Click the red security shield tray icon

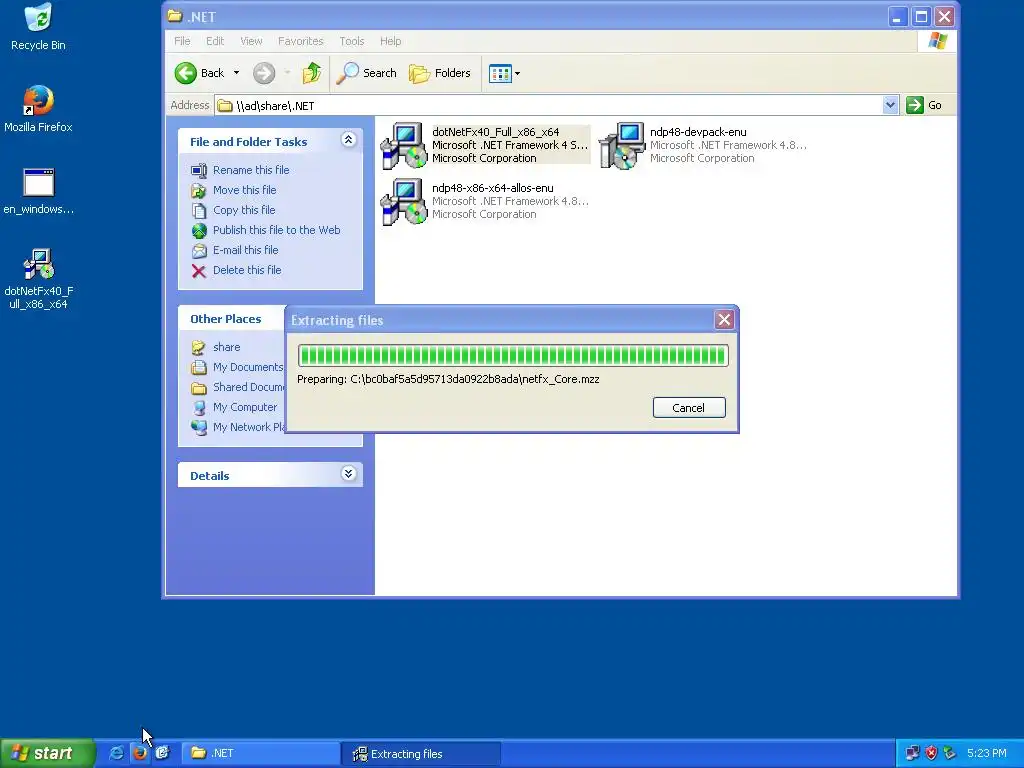[x=931, y=753]
